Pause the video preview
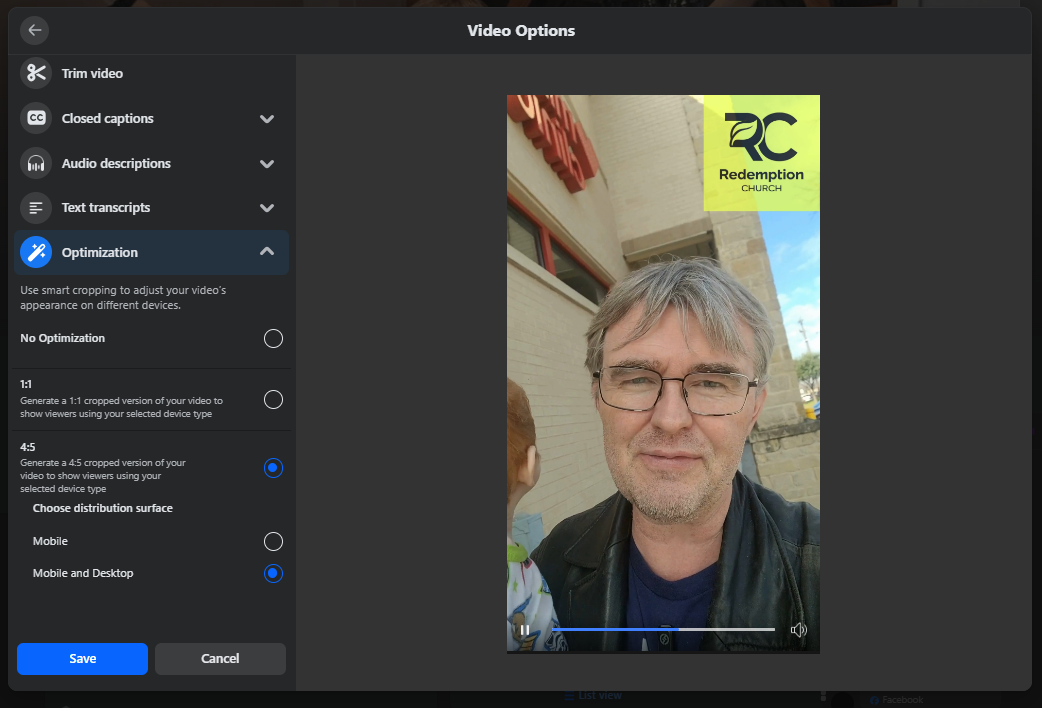Image resolution: width=1042 pixels, height=708 pixels. click(525, 630)
